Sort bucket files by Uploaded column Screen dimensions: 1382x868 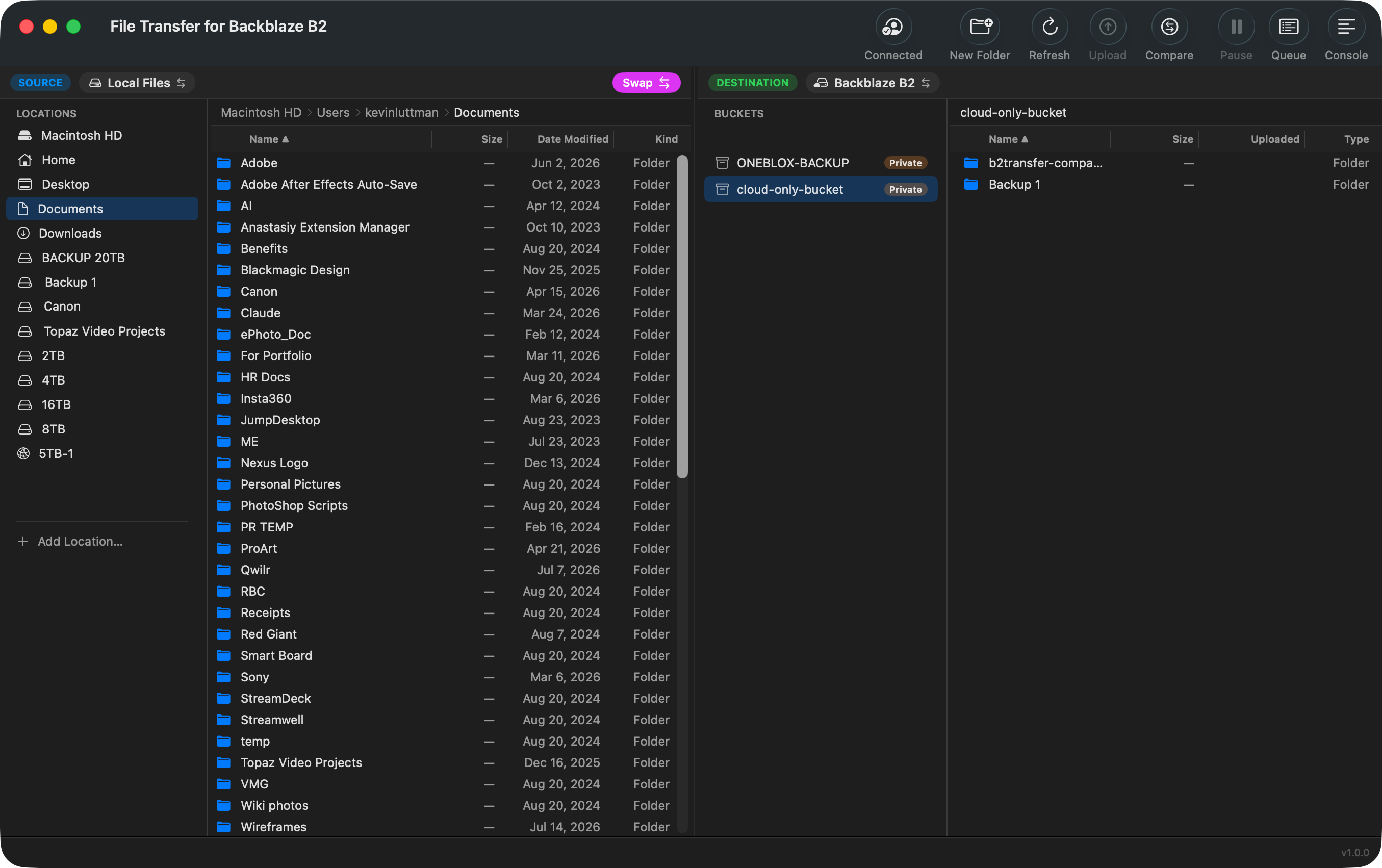click(1275, 139)
